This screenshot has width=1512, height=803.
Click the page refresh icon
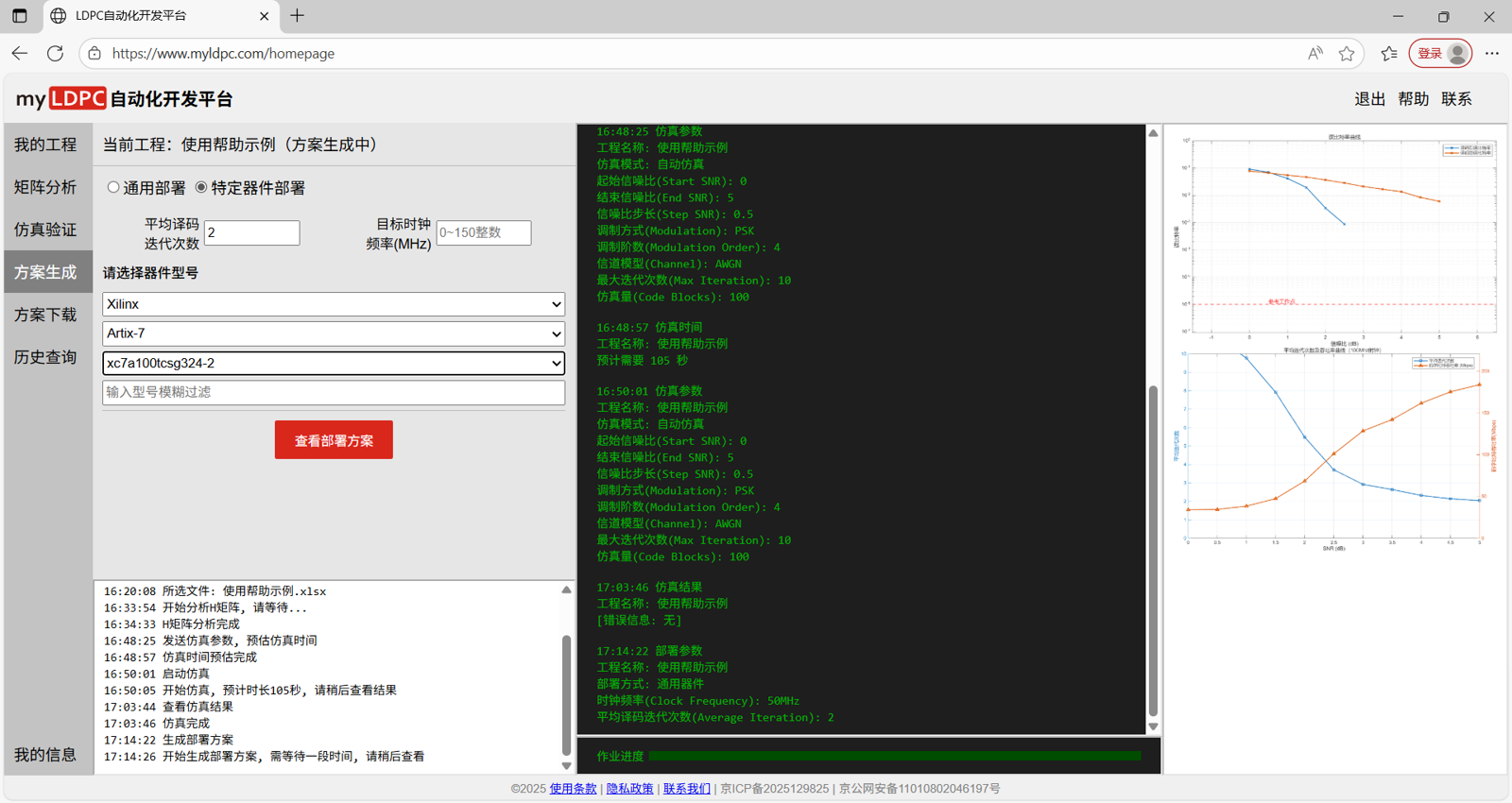tap(56, 54)
